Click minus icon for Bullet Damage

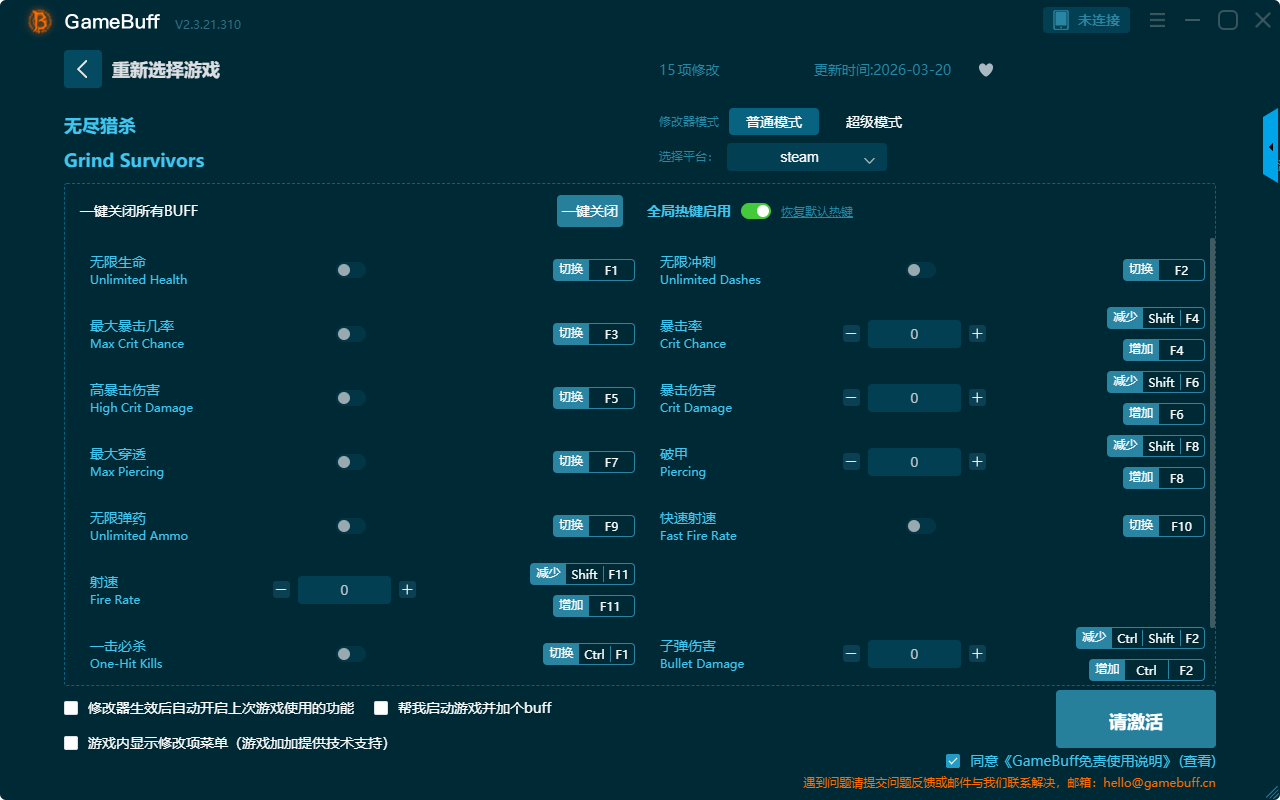[851, 654]
